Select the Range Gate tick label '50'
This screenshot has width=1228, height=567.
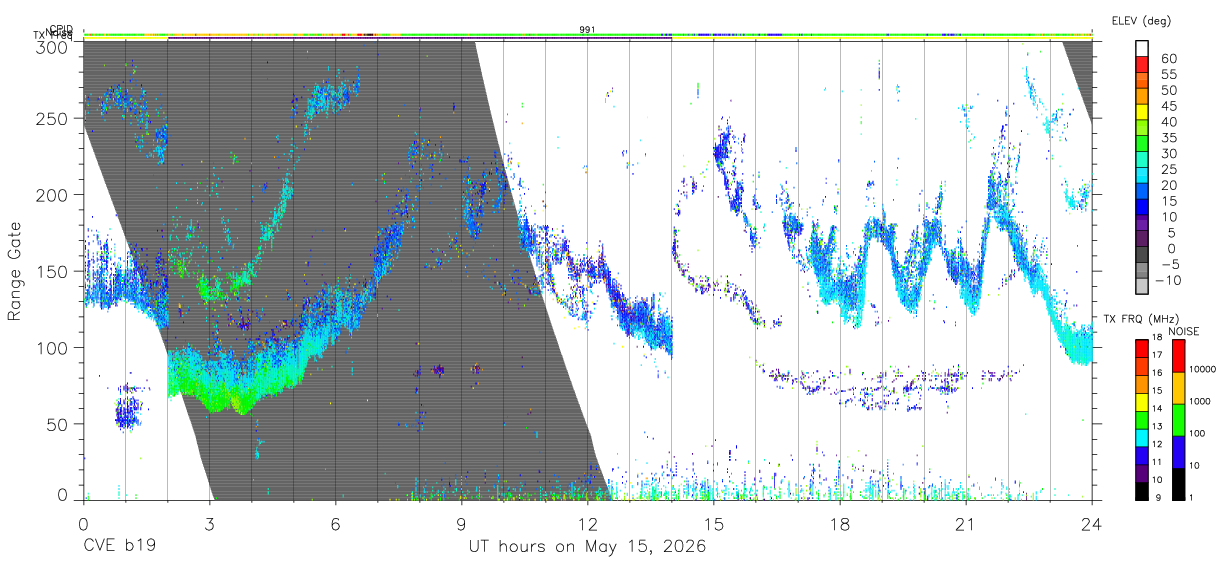click(x=57, y=424)
